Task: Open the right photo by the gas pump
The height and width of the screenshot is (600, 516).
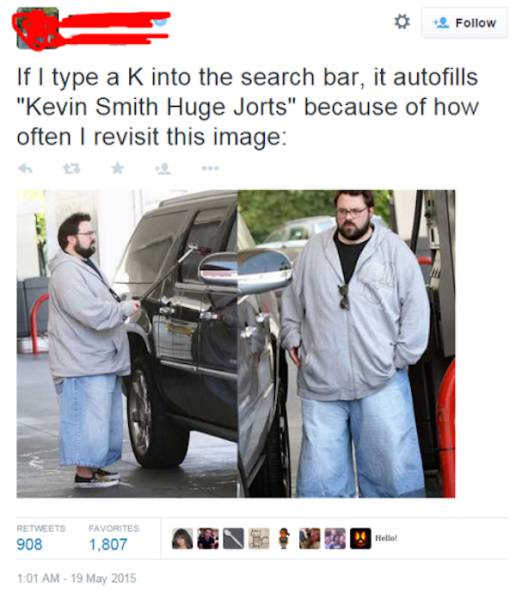Action: click(346, 344)
